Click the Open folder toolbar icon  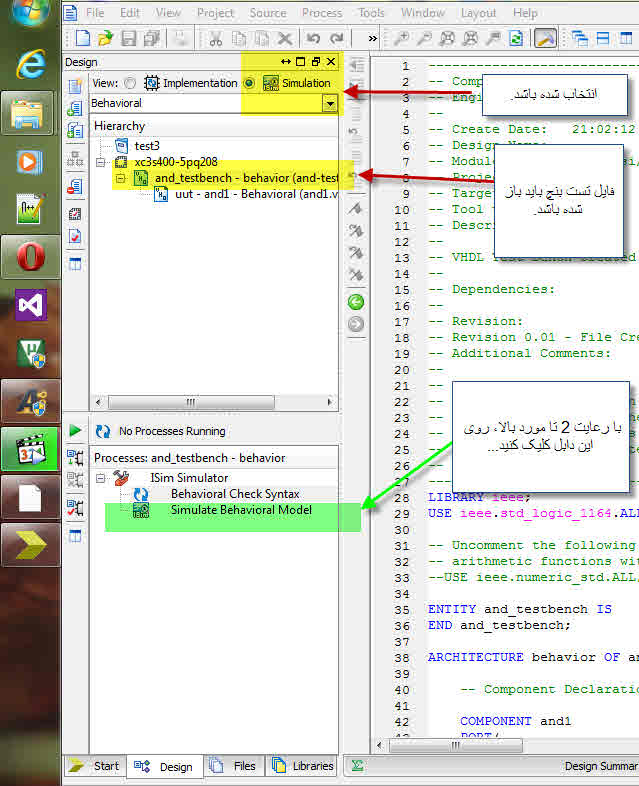(105, 38)
